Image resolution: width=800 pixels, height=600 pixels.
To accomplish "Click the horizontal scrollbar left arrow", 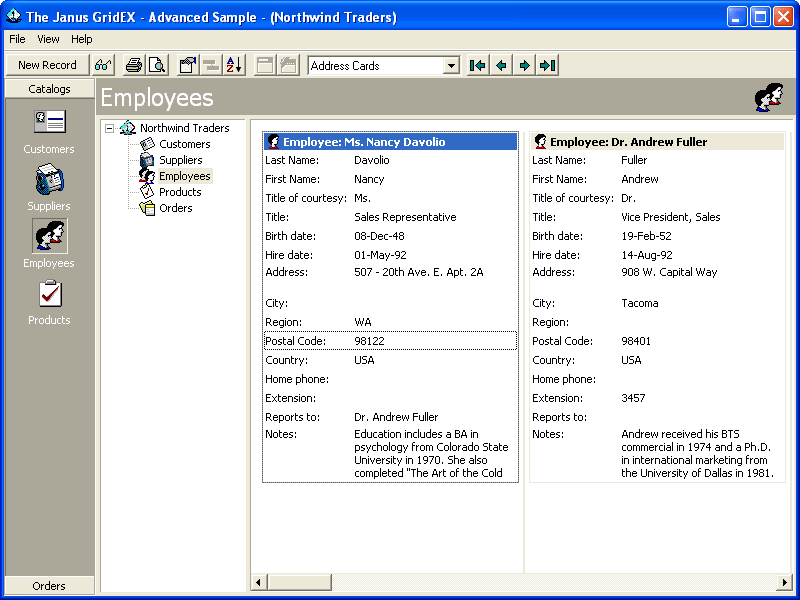I will 259,582.
